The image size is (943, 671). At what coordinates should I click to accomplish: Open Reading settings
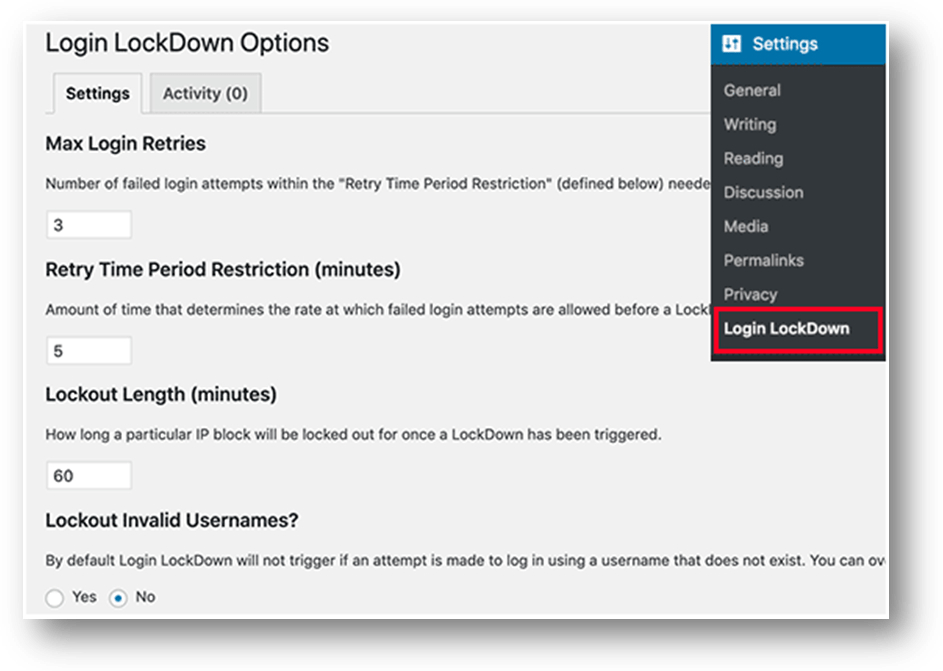click(x=753, y=158)
